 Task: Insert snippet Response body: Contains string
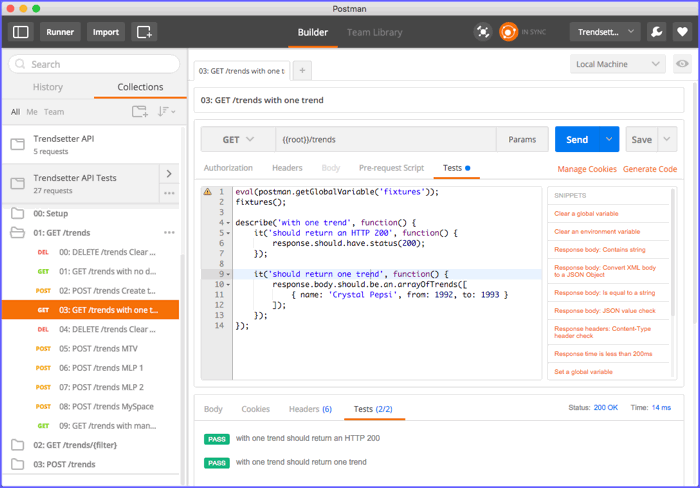pyautogui.click(x=600, y=250)
